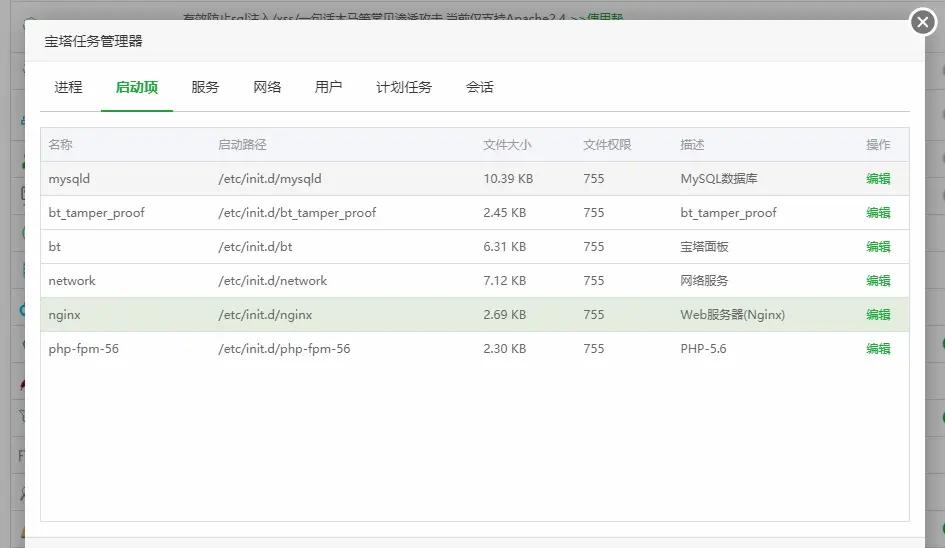Switch to the 网络 tab
The width and height of the screenshot is (945, 548).
pyautogui.click(x=267, y=87)
